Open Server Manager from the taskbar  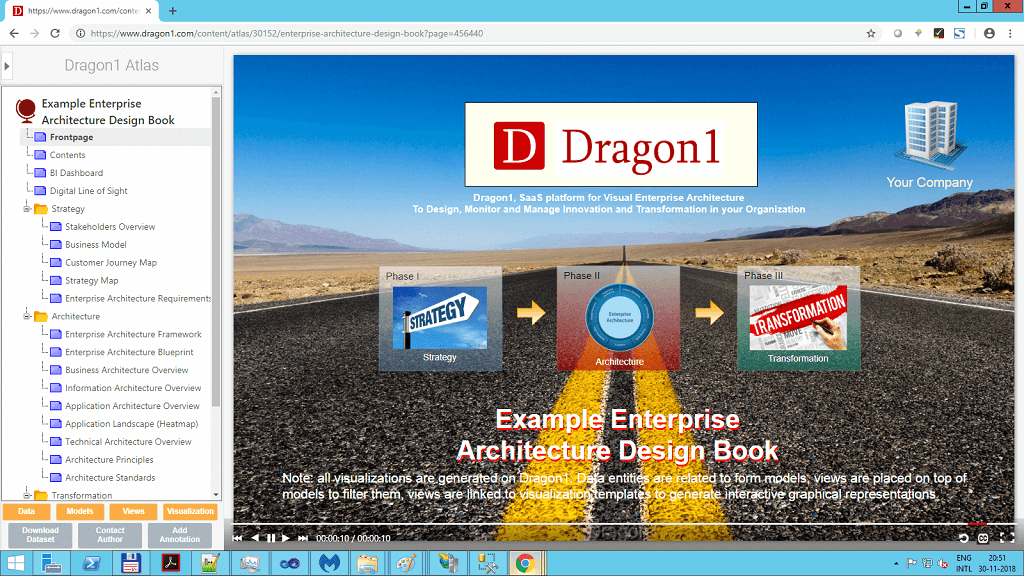pos(52,563)
